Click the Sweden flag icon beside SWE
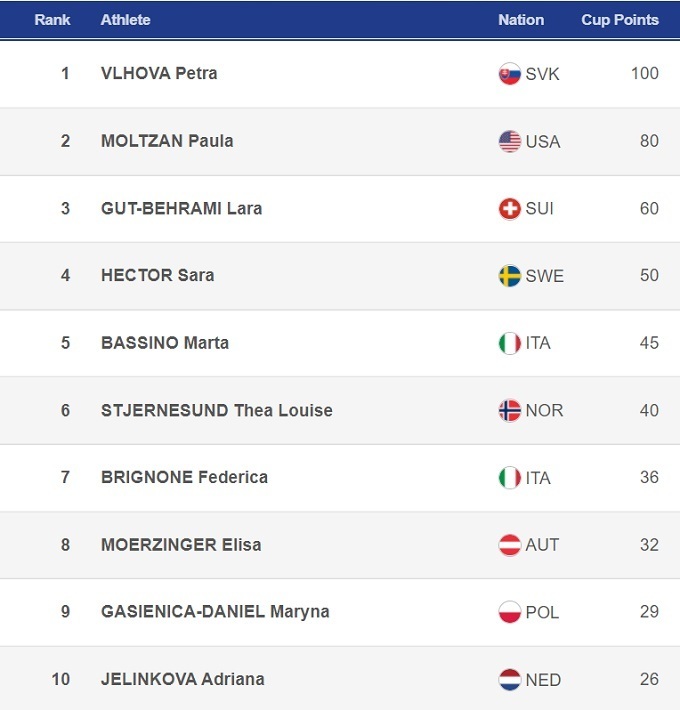Image resolution: width=680 pixels, height=710 pixels. tap(510, 276)
